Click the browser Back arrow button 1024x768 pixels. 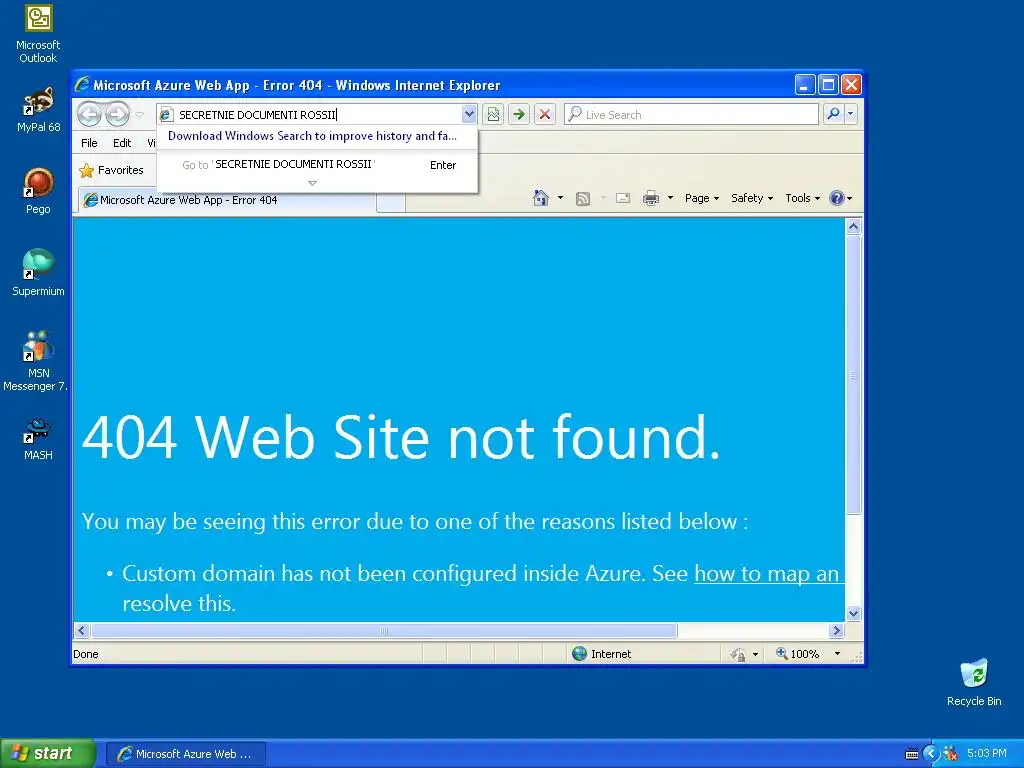point(89,114)
